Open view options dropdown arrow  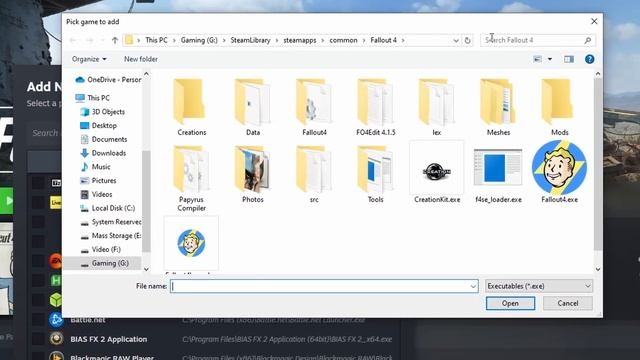click(550, 59)
